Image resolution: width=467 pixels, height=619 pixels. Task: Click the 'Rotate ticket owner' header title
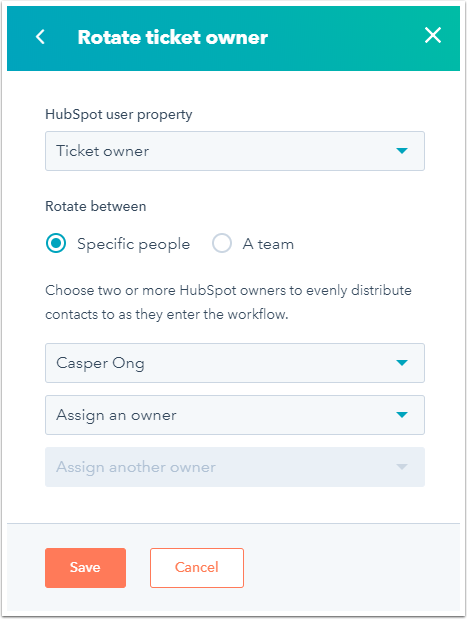click(x=173, y=37)
